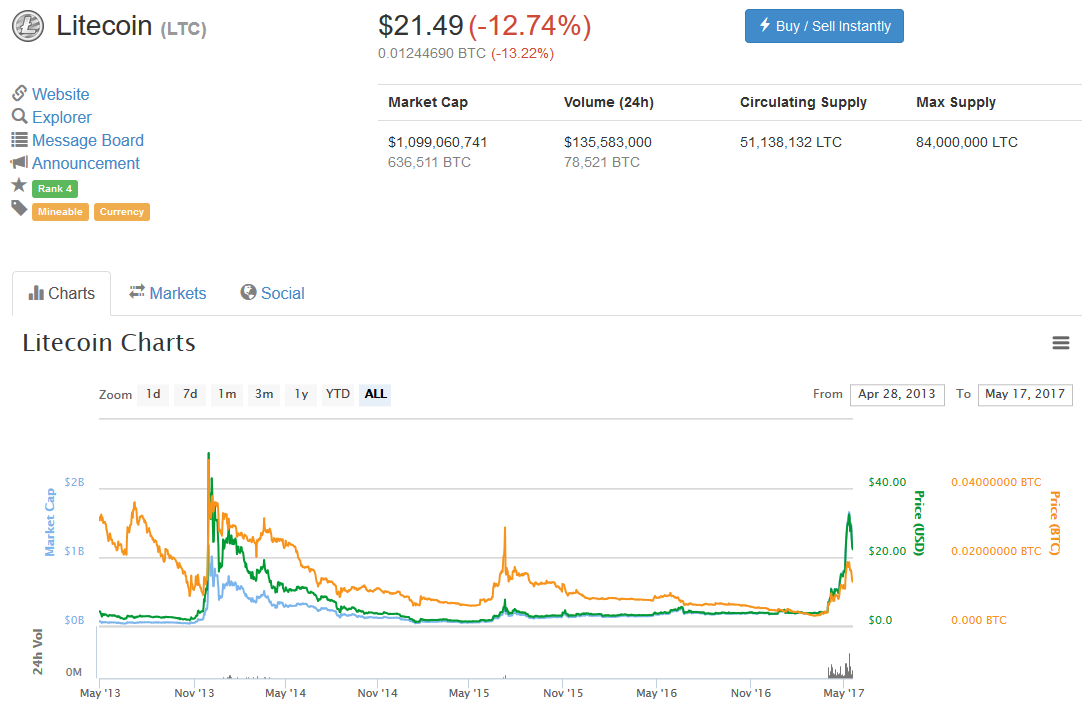Click the Litecoin coin logo icon
Viewport: 1083px width, 723px height.
tap(28, 26)
